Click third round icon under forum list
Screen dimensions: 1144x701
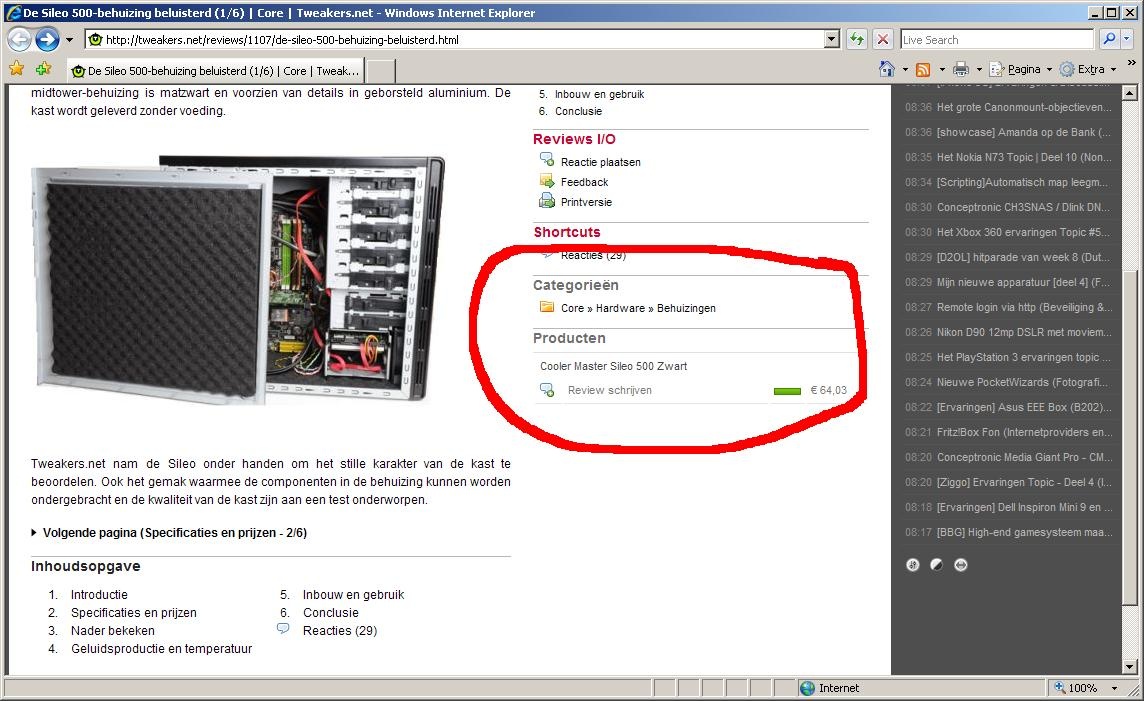point(961,565)
